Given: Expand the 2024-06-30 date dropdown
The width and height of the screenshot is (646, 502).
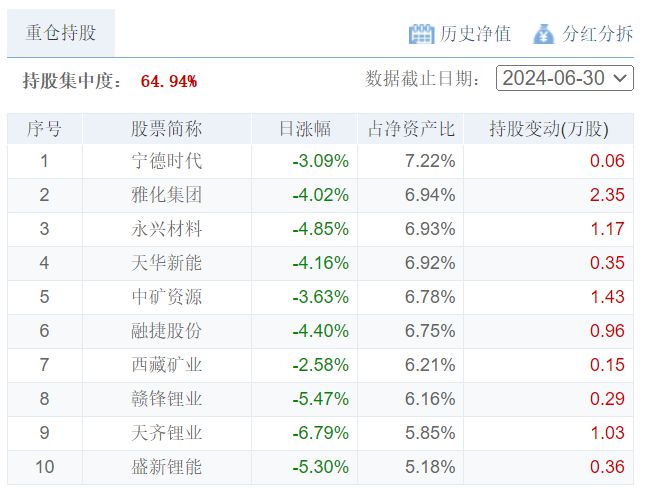Looking at the screenshot, I should 565,78.
